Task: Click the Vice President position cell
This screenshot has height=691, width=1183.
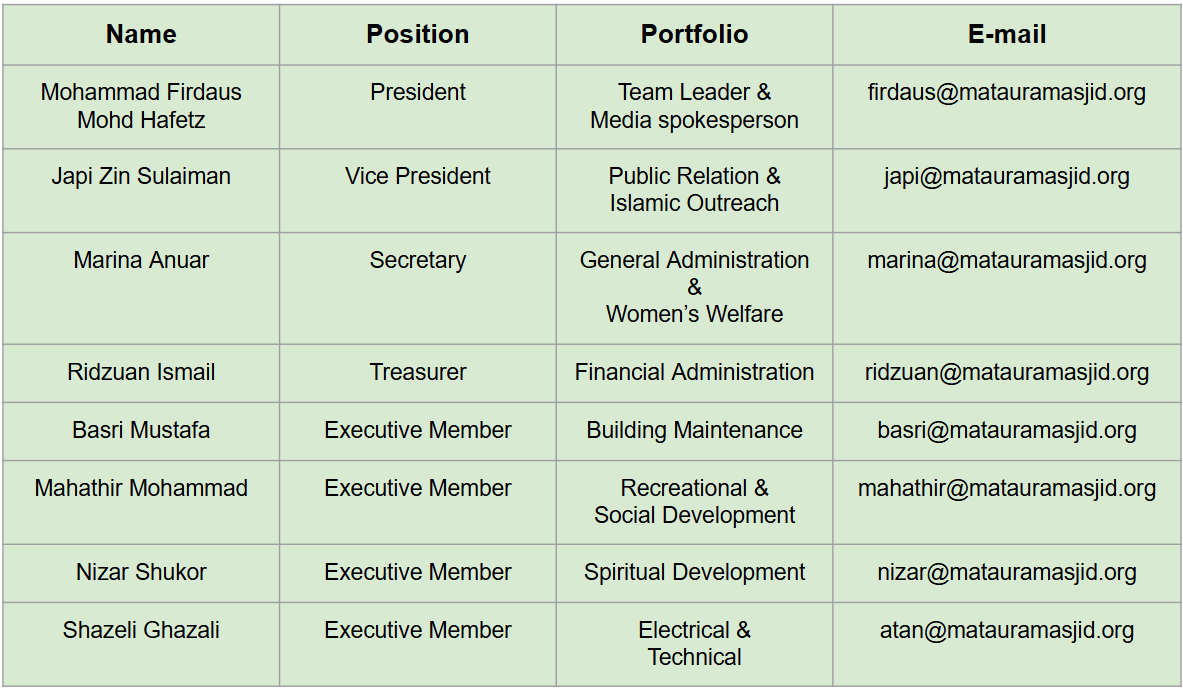Action: 417,177
